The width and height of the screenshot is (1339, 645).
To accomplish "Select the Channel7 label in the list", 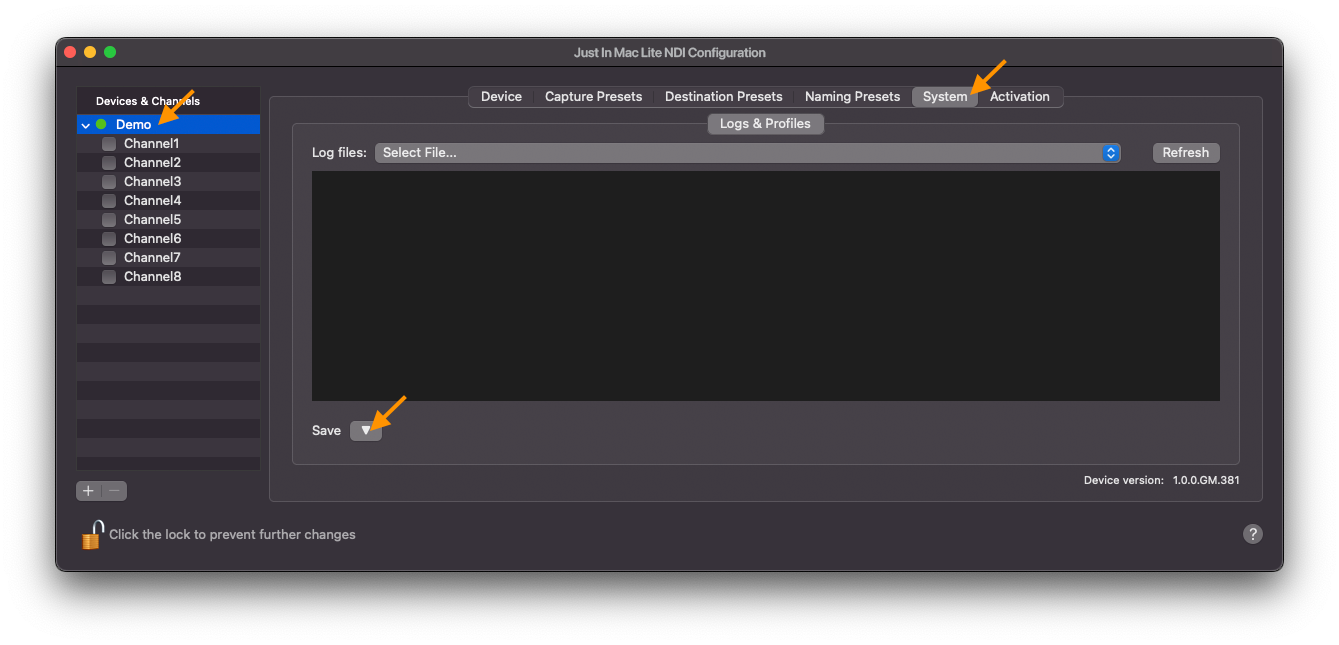I will point(152,258).
